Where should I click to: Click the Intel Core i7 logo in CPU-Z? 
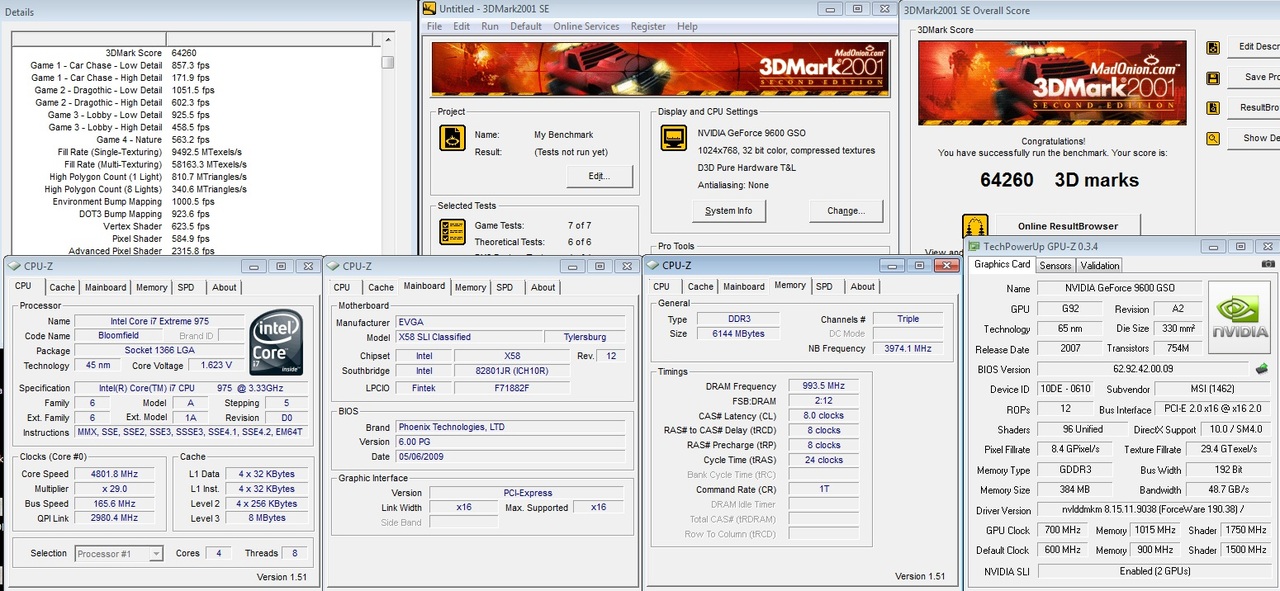(x=276, y=342)
